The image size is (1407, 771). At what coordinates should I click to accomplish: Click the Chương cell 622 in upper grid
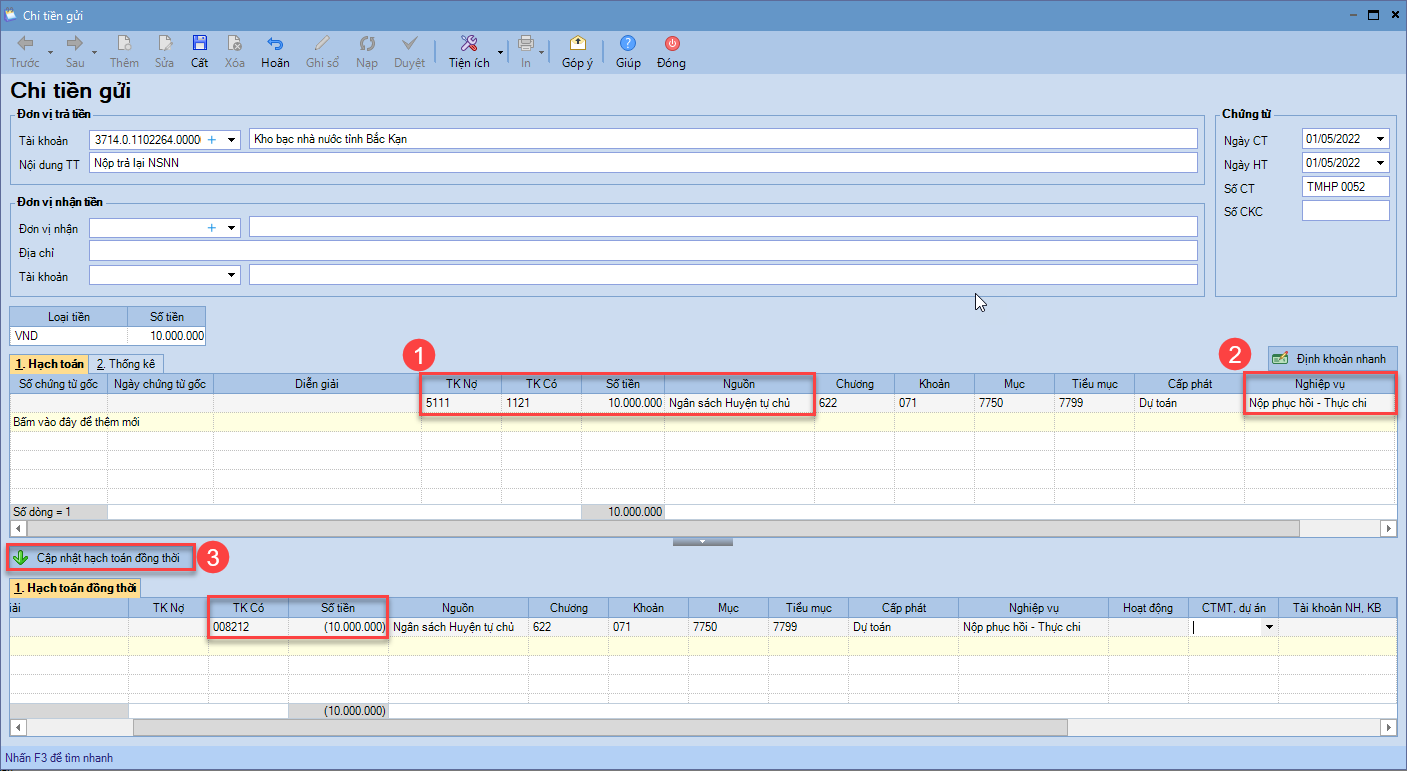[854, 403]
